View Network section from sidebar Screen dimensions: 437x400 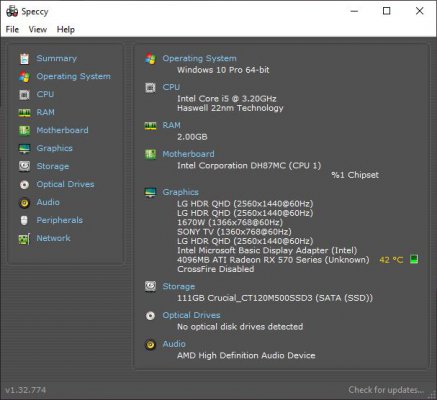click(53, 238)
